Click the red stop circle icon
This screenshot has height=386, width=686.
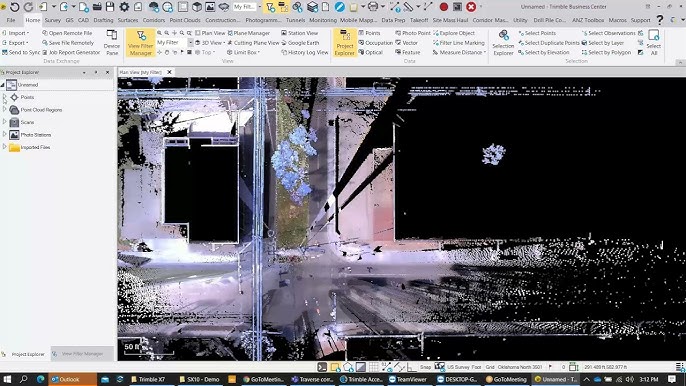444,7
